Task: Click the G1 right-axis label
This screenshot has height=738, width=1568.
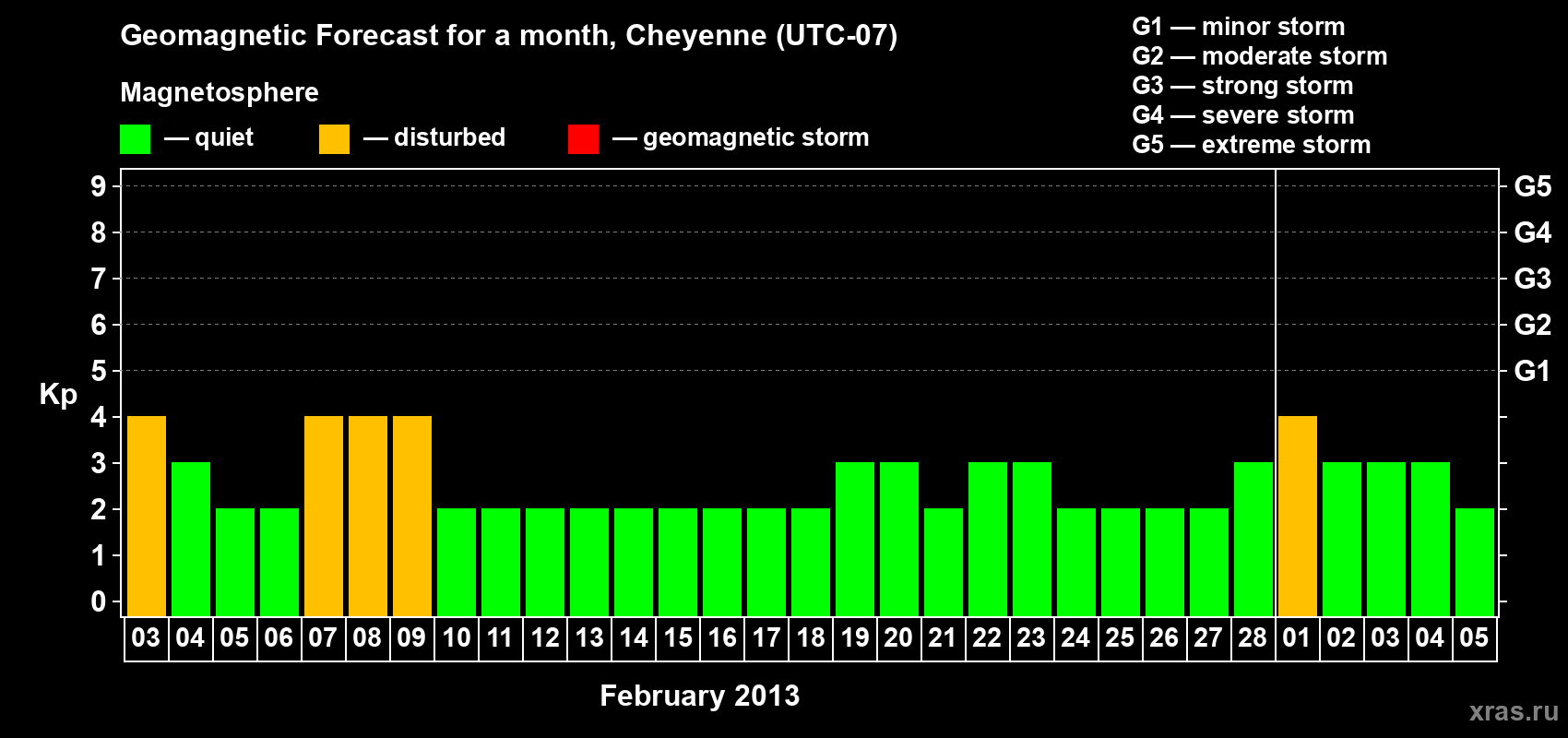Action: [1533, 371]
